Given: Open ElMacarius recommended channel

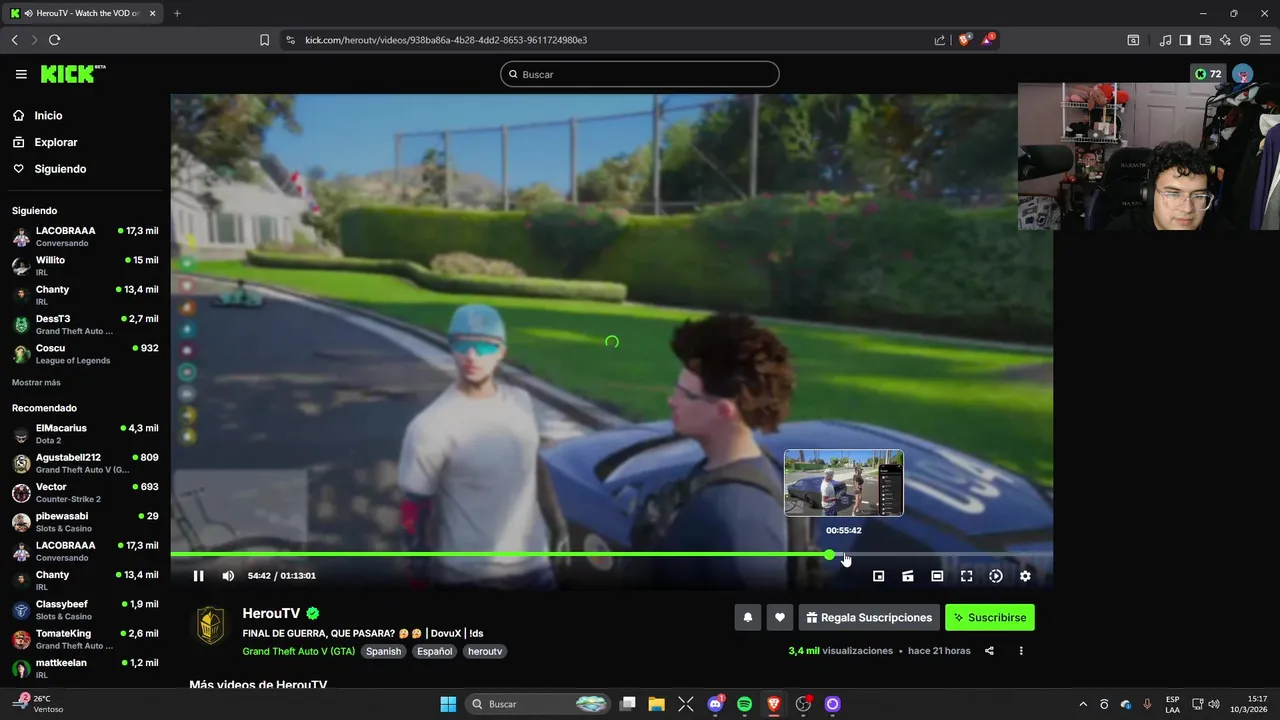Looking at the screenshot, I should (x=85, y=434).
